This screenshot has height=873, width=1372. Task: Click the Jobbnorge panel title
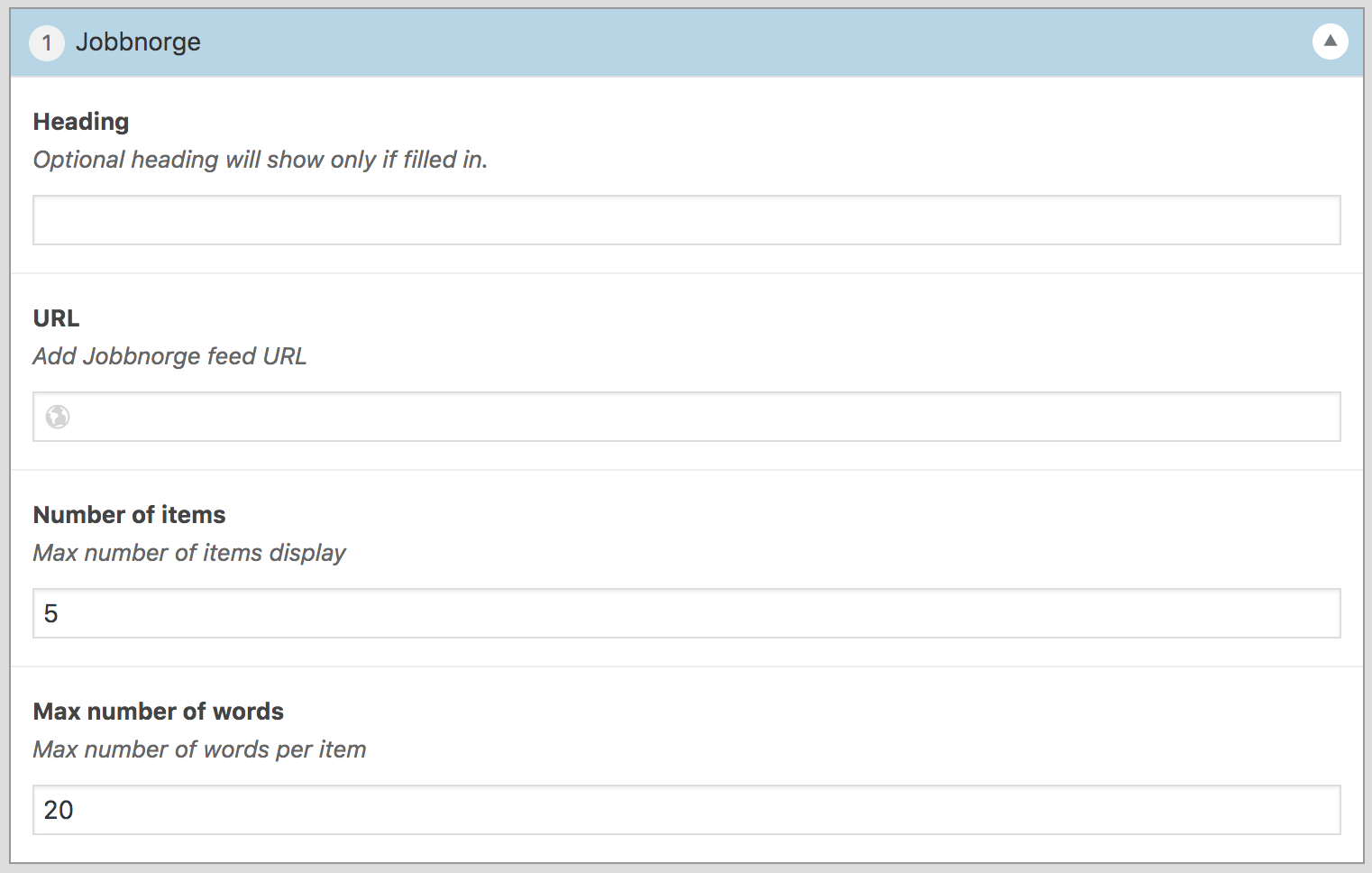tap(138, 42)
